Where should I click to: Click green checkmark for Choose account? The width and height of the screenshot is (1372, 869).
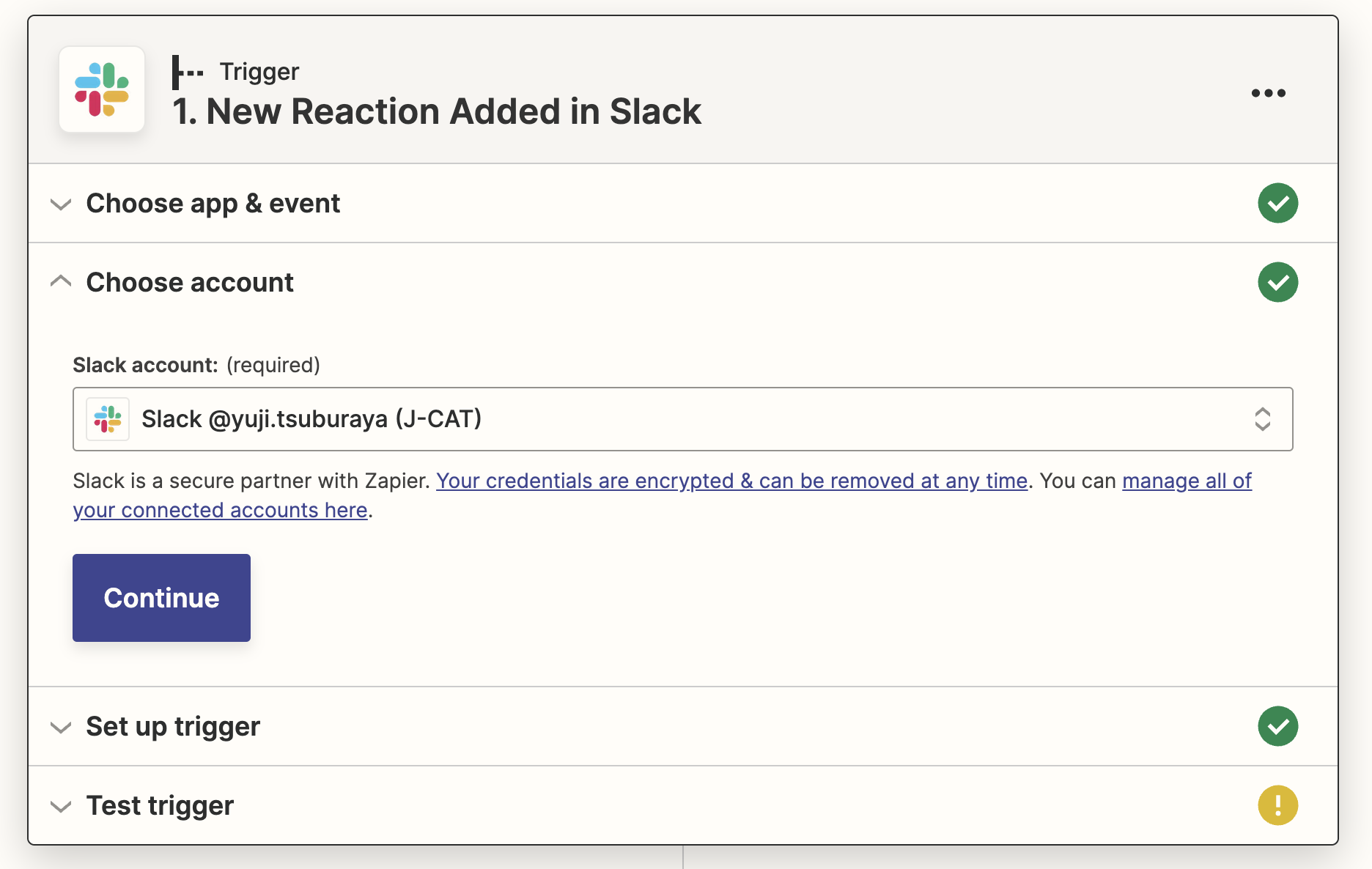tap(1278, 282)
